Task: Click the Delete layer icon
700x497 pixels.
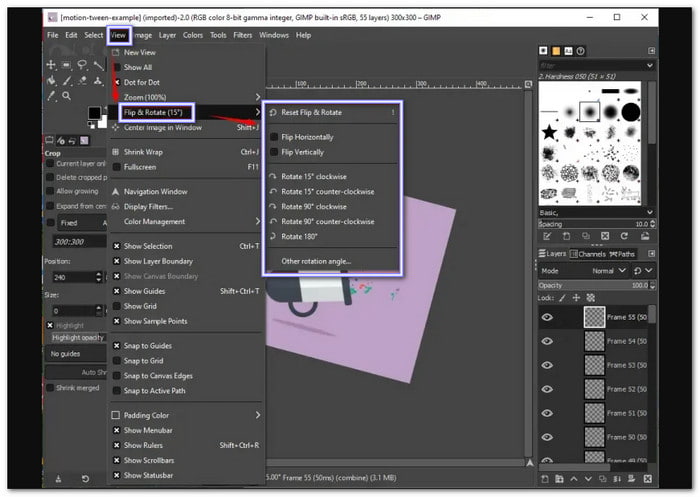Action: 648,479
